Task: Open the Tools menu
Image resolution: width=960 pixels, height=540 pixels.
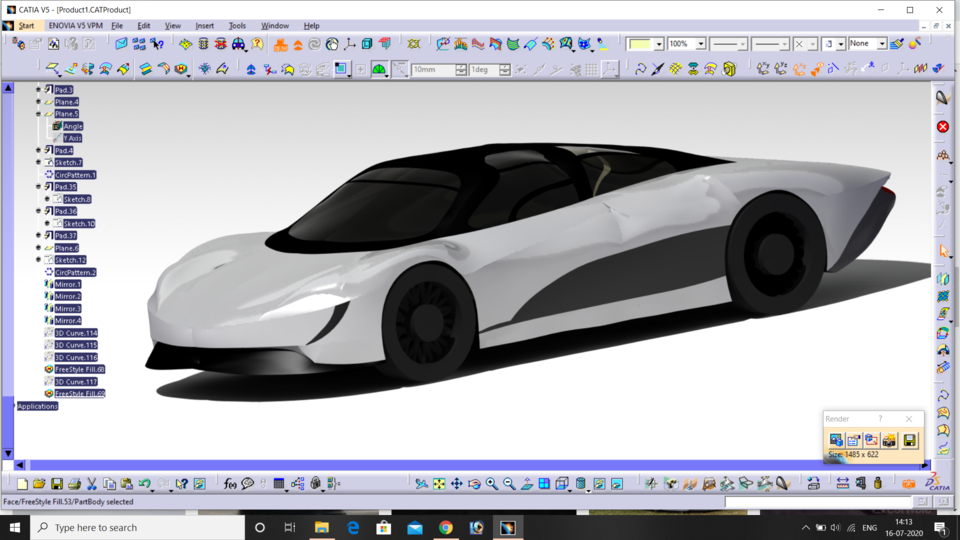Action: (x=237, y=25)
